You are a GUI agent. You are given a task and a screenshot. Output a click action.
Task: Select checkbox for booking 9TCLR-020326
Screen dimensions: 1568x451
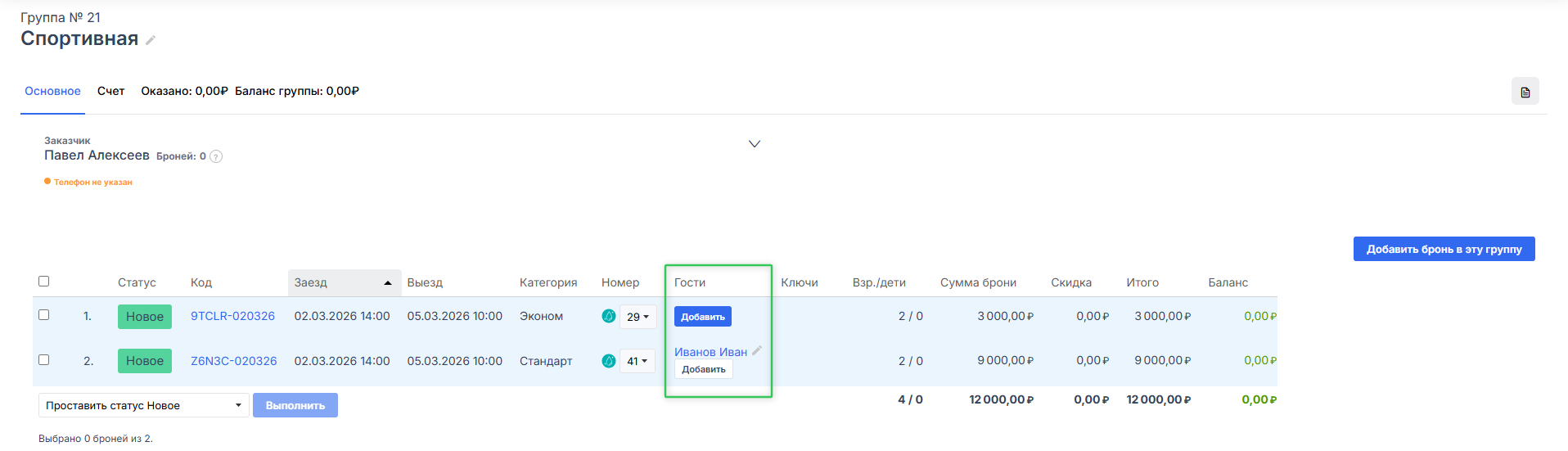(x=44, y=315)
